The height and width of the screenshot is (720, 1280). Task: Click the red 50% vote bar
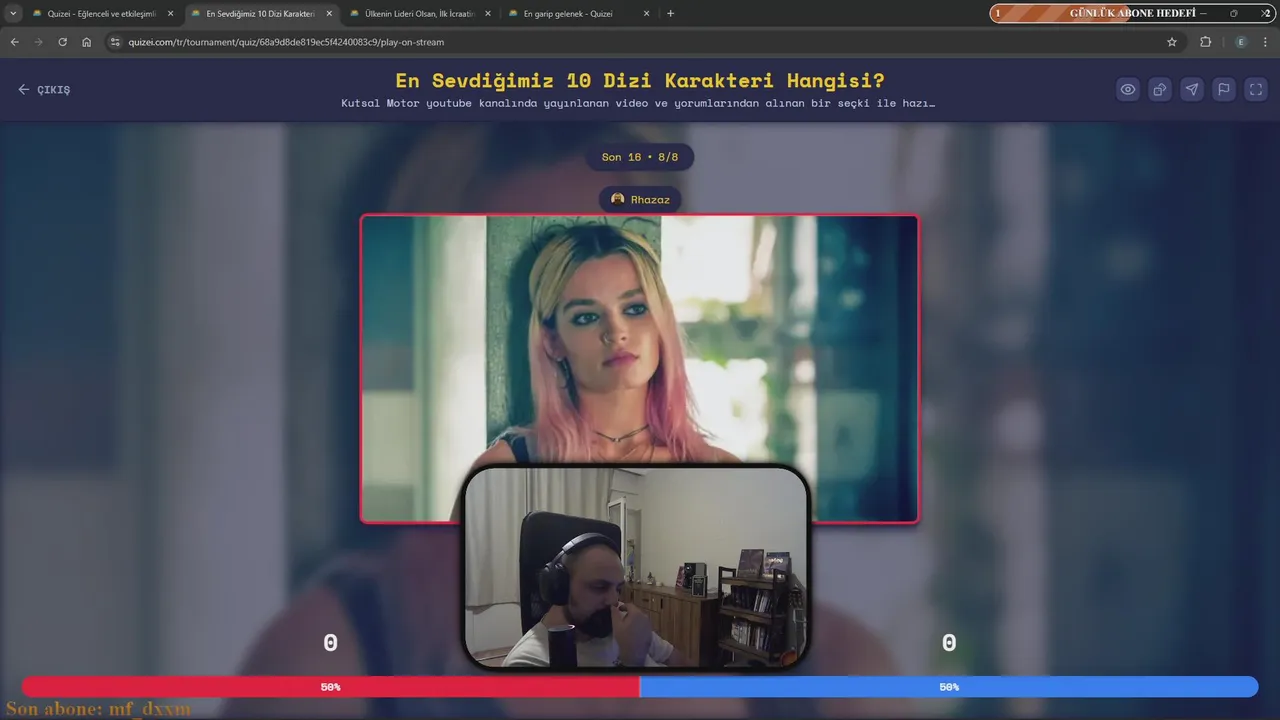pos(330,687)
